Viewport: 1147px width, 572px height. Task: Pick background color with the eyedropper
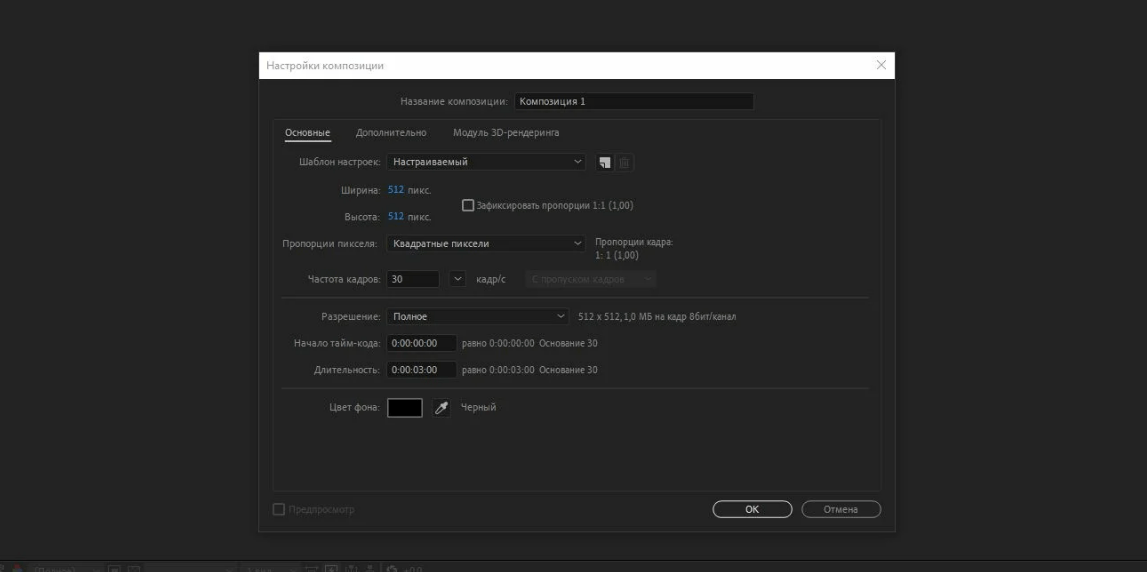[441, 408]
